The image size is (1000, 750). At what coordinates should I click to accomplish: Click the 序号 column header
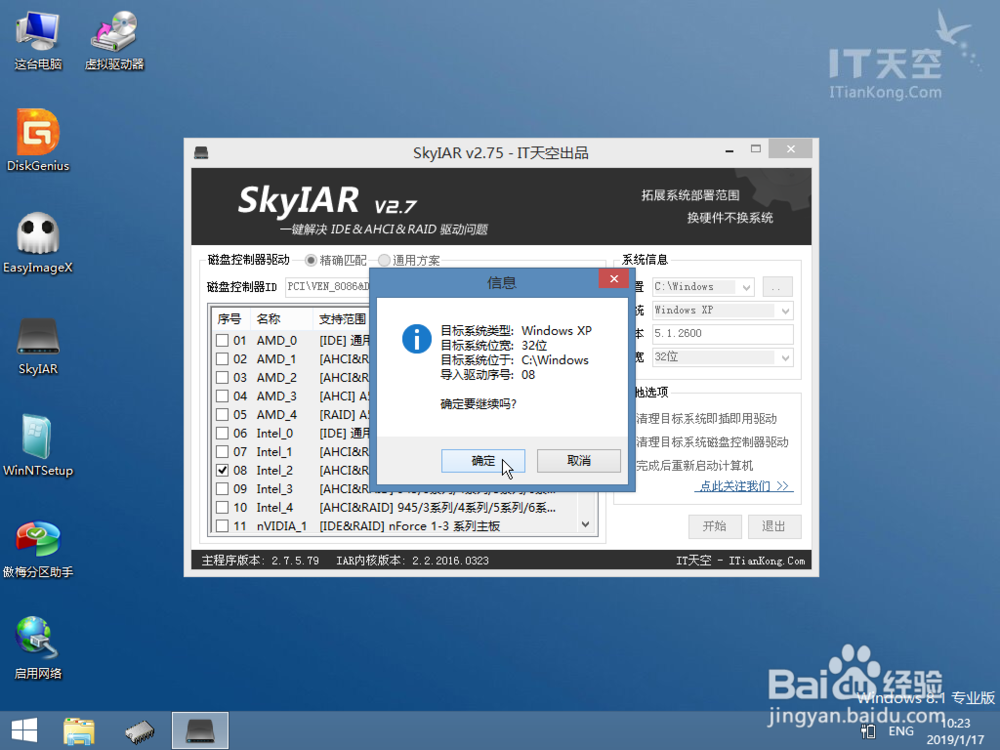[229, 319]
